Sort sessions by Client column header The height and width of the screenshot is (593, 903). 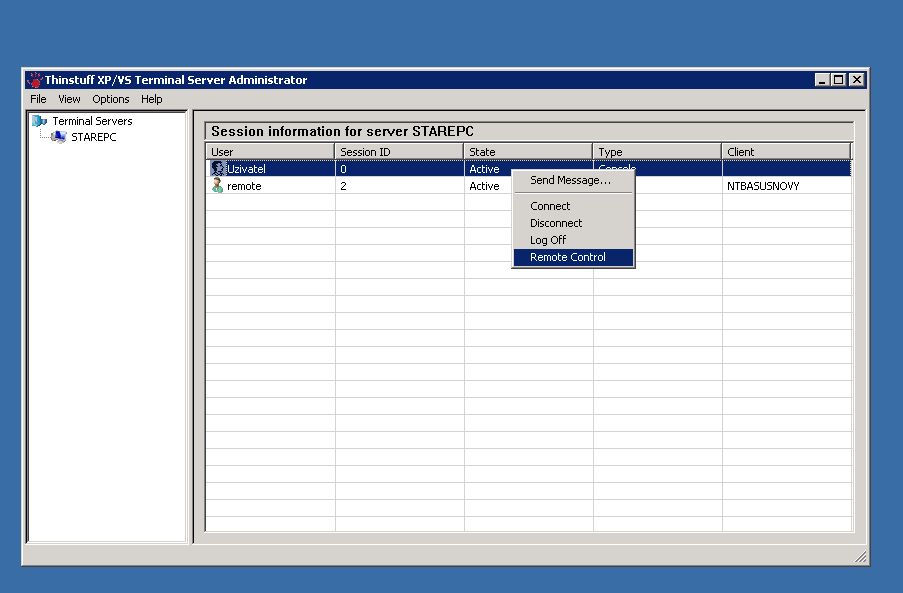(786, 151)
